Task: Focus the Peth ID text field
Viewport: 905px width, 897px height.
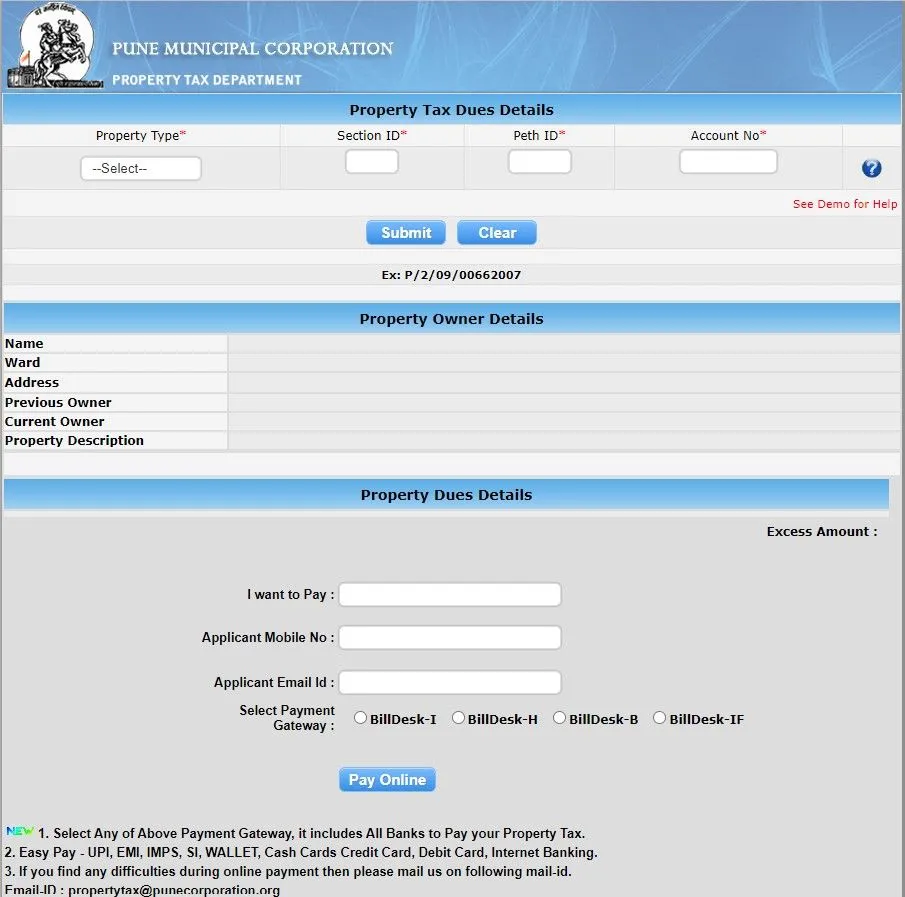Action: (539, 162)
